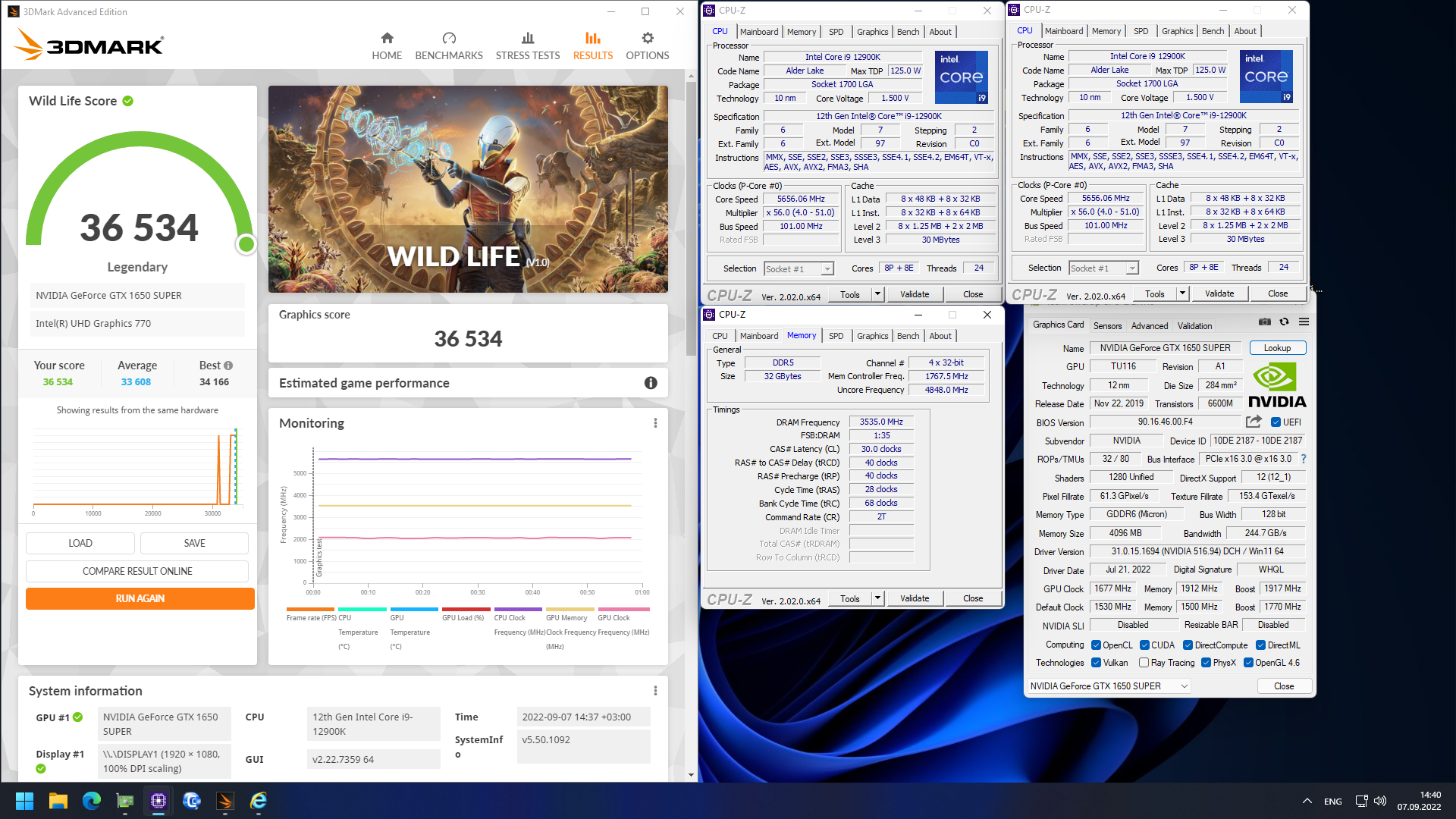The image size is (1456, 819).
Task: Open 3DMark orange icon in taskbar
Action: tap(225, 801)
